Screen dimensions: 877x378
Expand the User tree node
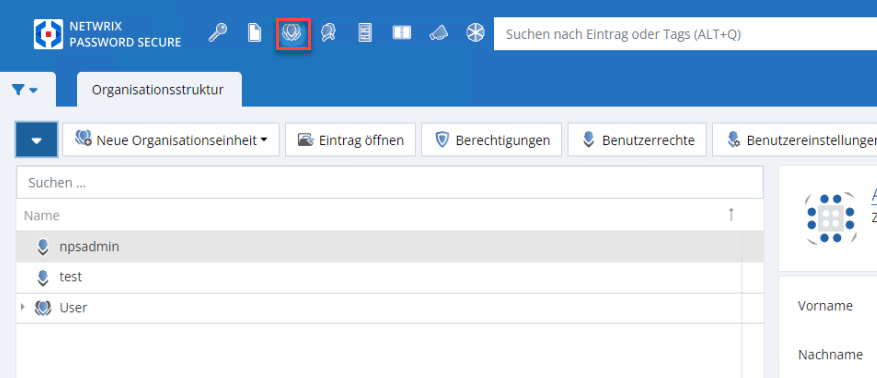point(23,307)
